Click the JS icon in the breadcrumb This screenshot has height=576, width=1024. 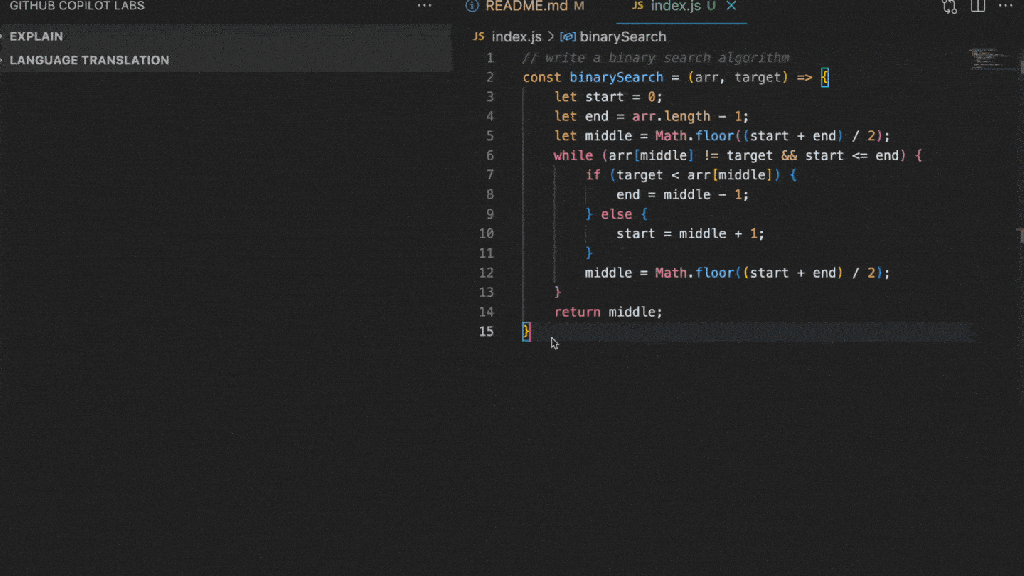pyautogui.click(x=479, y=37)
